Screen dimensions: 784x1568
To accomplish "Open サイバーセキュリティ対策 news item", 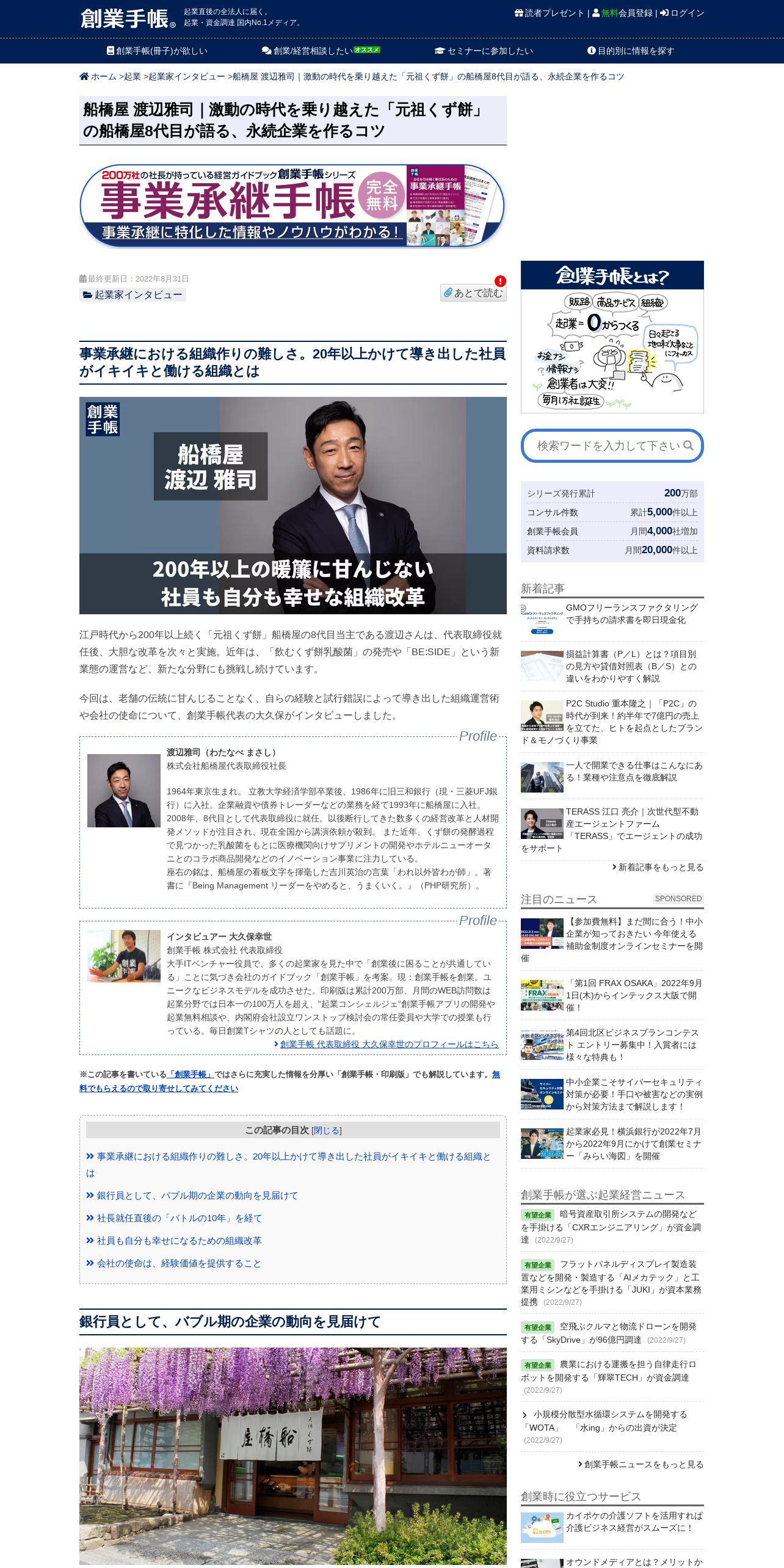I will pos(634,1094).
